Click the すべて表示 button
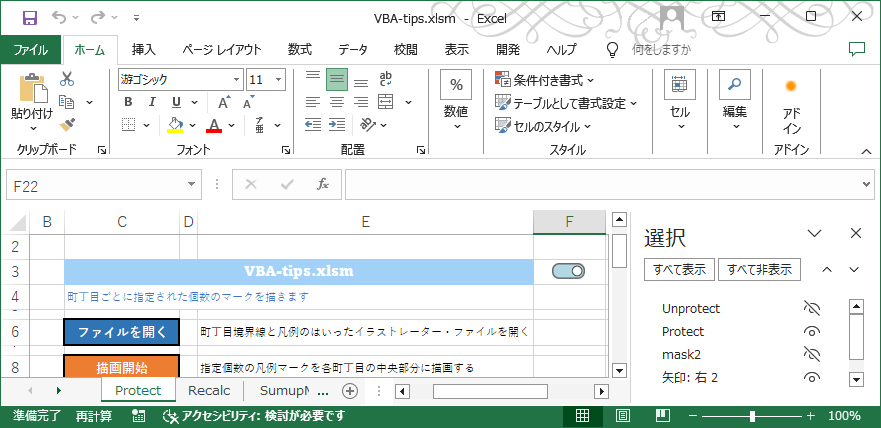 679,269
